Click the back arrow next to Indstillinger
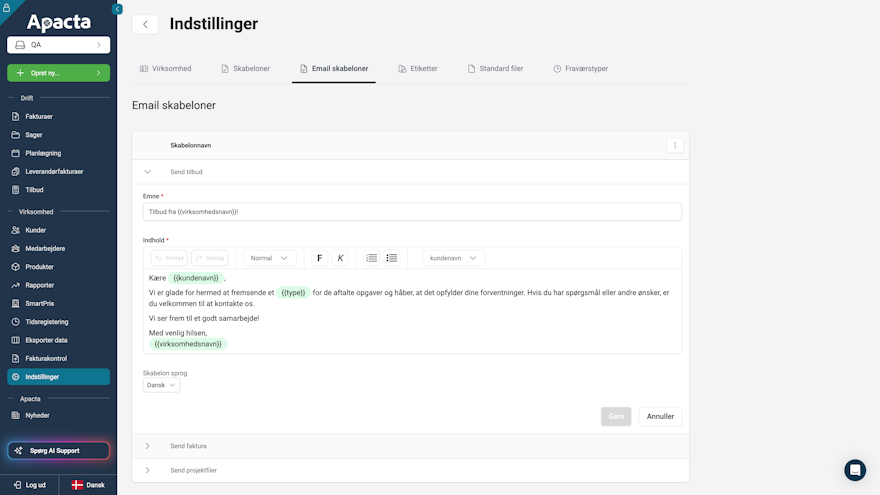The width and height of the screenshot is (880, 495). [145, 24]
